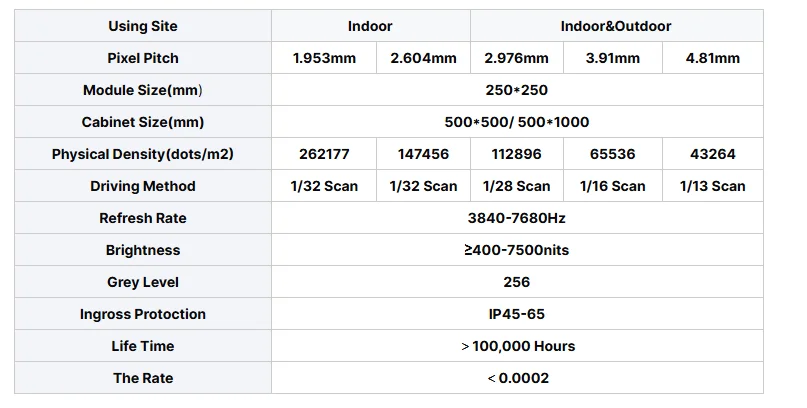Image resolution: width=807 pixels, height=408 pixels.
Task: Select the ≥400-7500nits brightness value
Action: [x=516, y=250]
